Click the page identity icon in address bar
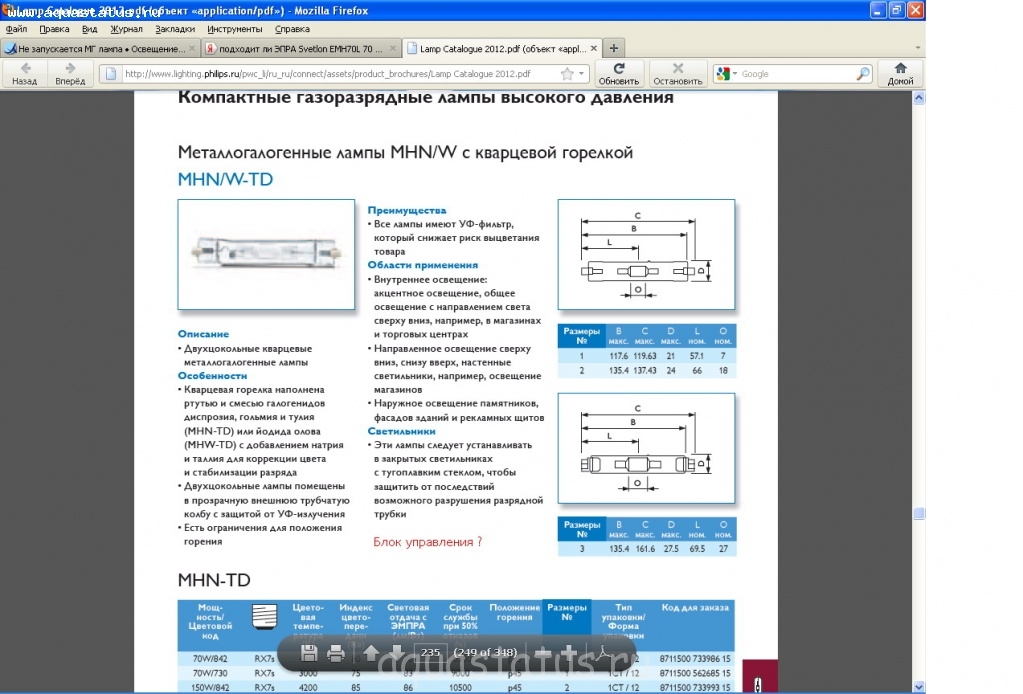The image size is (1023, 694). point(111,74)
